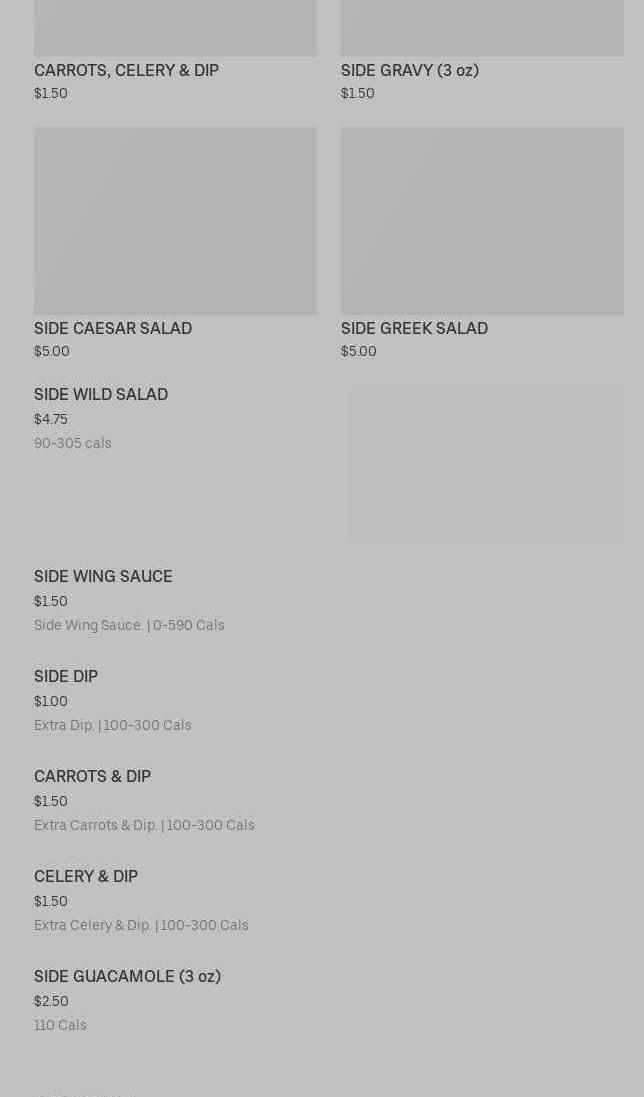Click the $2.50 guacamole price
This screenshot has height=1097, width=644.
[x=51, y=1001]
